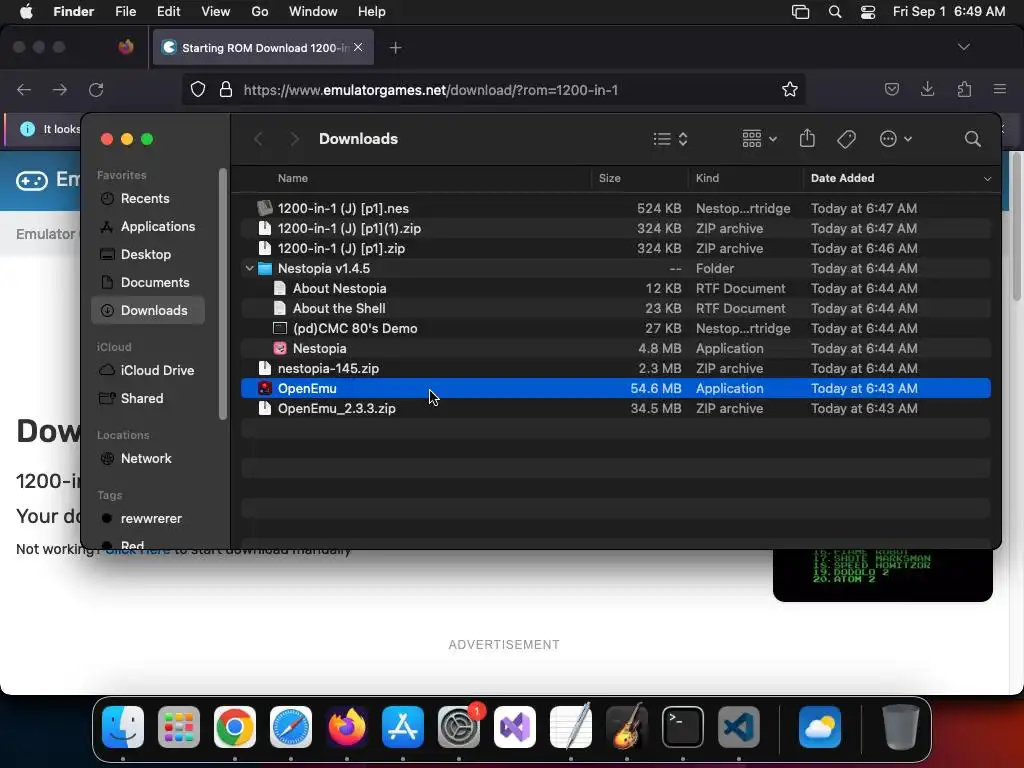Toggle Date Added sort order chevron
Screen dimensions: 1024x768
[x=987, y=178]
